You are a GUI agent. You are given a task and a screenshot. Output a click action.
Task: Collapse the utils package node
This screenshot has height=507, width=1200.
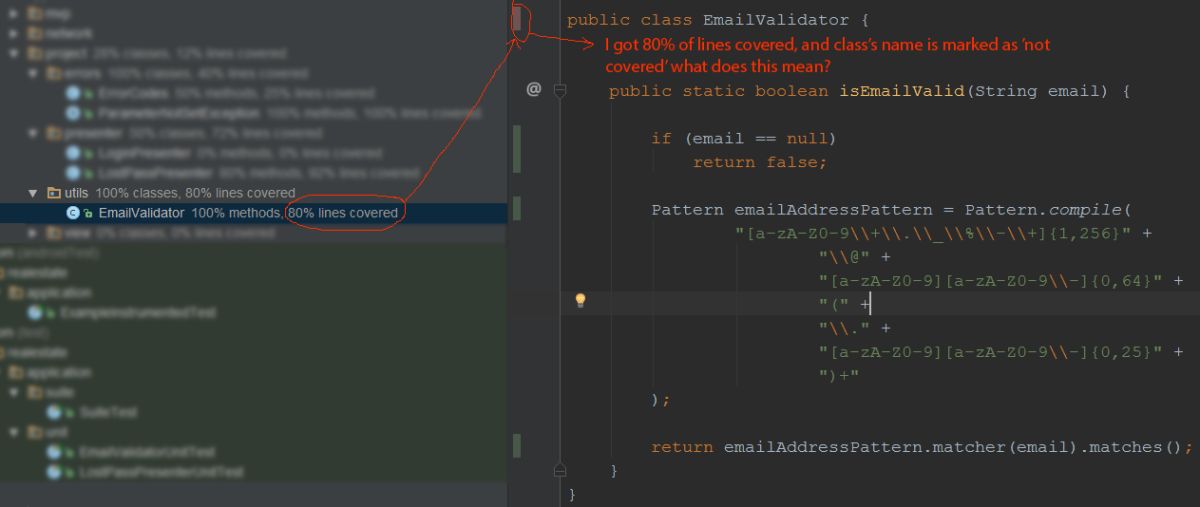click(33, 193)
